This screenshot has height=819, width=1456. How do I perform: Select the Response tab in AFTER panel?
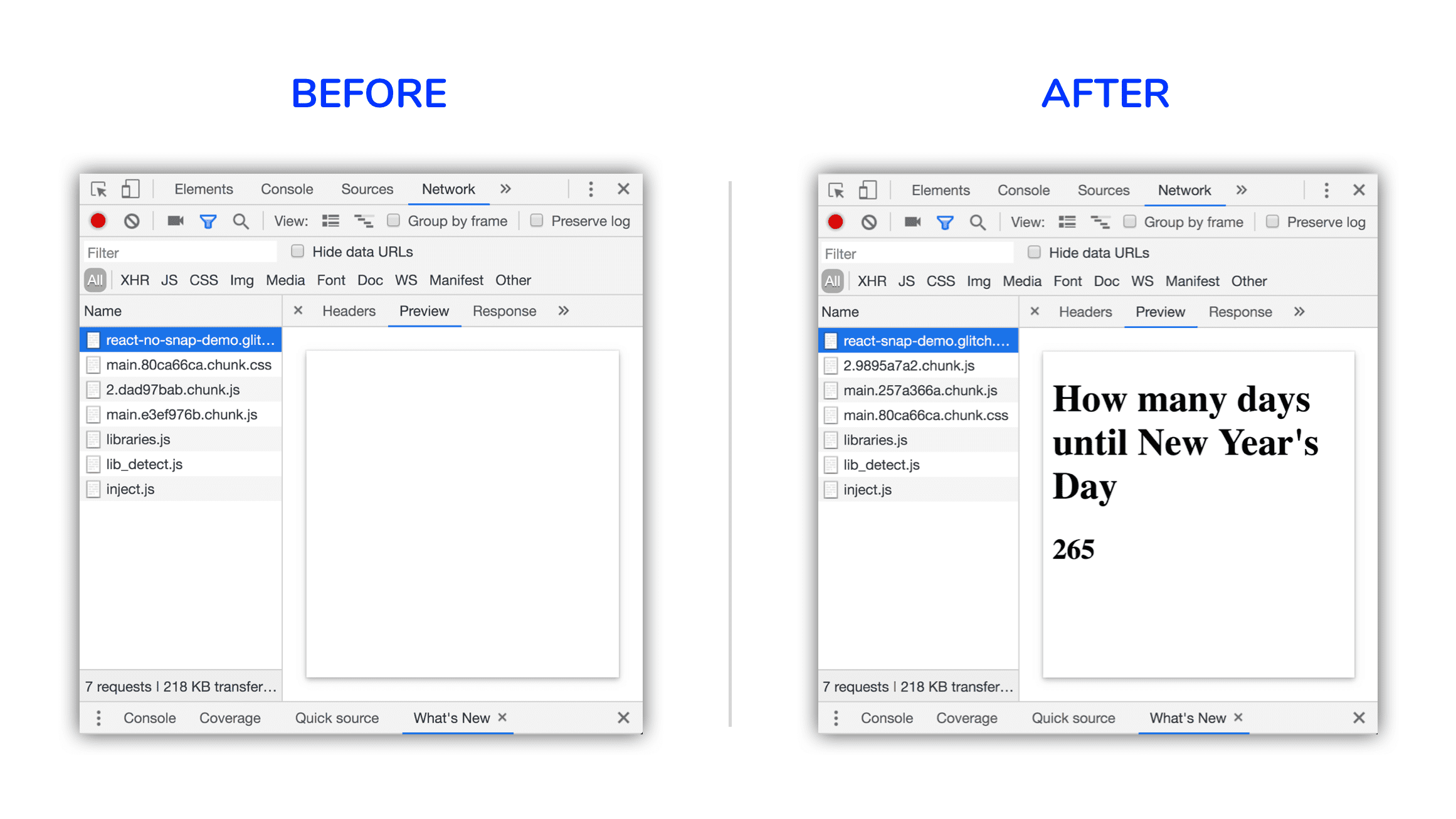pyautogui.click(x=1243, y=310)
